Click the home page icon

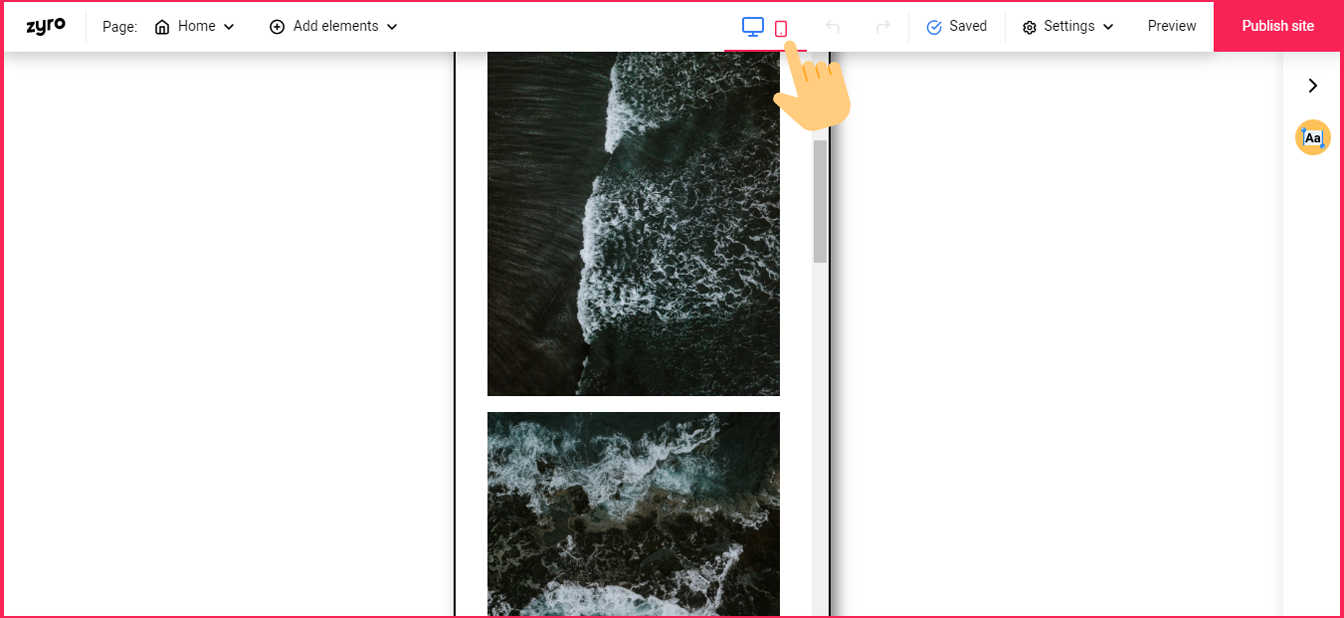[162, 27]
